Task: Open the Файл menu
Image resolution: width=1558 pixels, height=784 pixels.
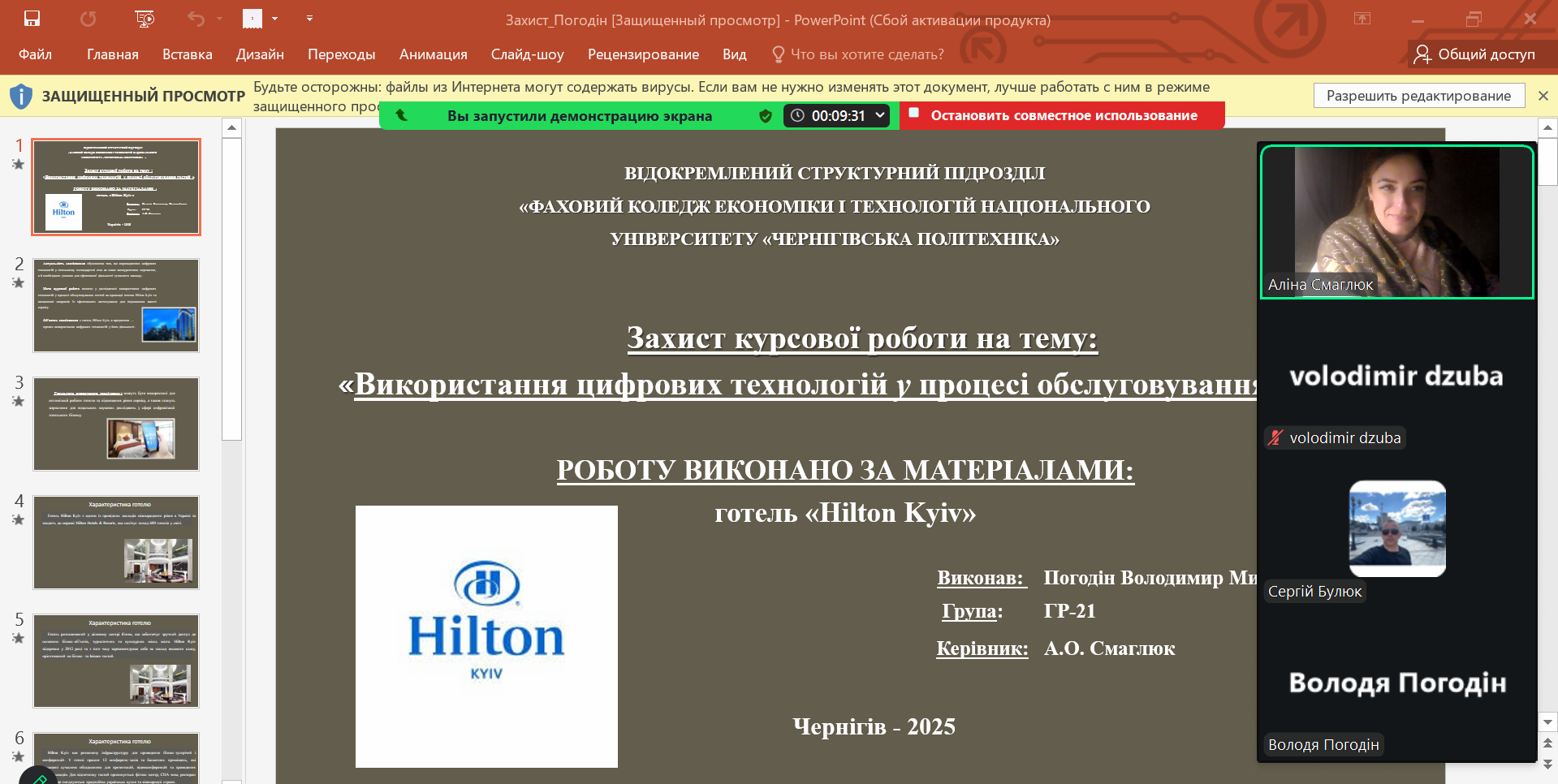Action: tap(35, 54)
